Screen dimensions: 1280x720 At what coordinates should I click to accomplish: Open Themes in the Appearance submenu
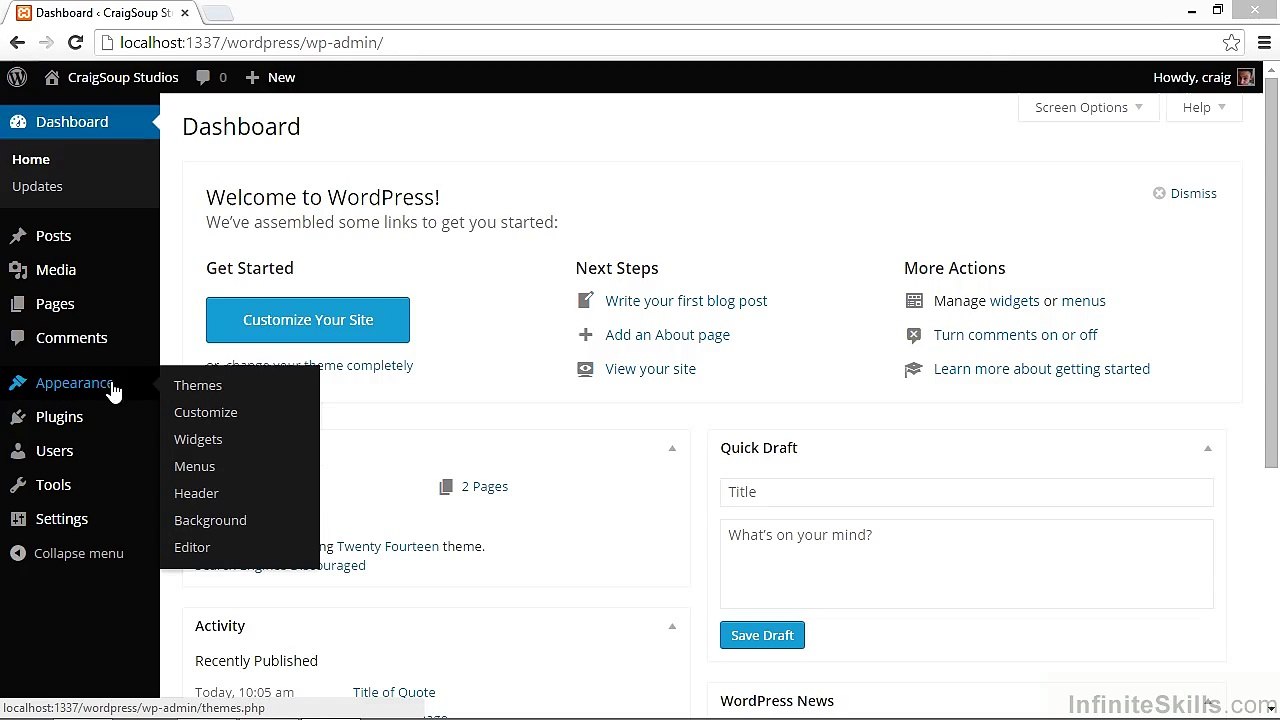tap(198, 385)
